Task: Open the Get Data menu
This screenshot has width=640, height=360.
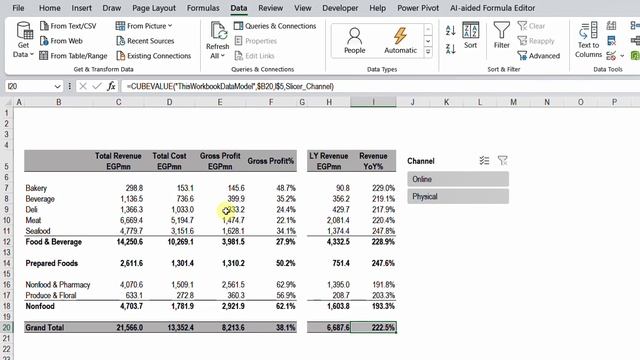Action: pos(23,40)
